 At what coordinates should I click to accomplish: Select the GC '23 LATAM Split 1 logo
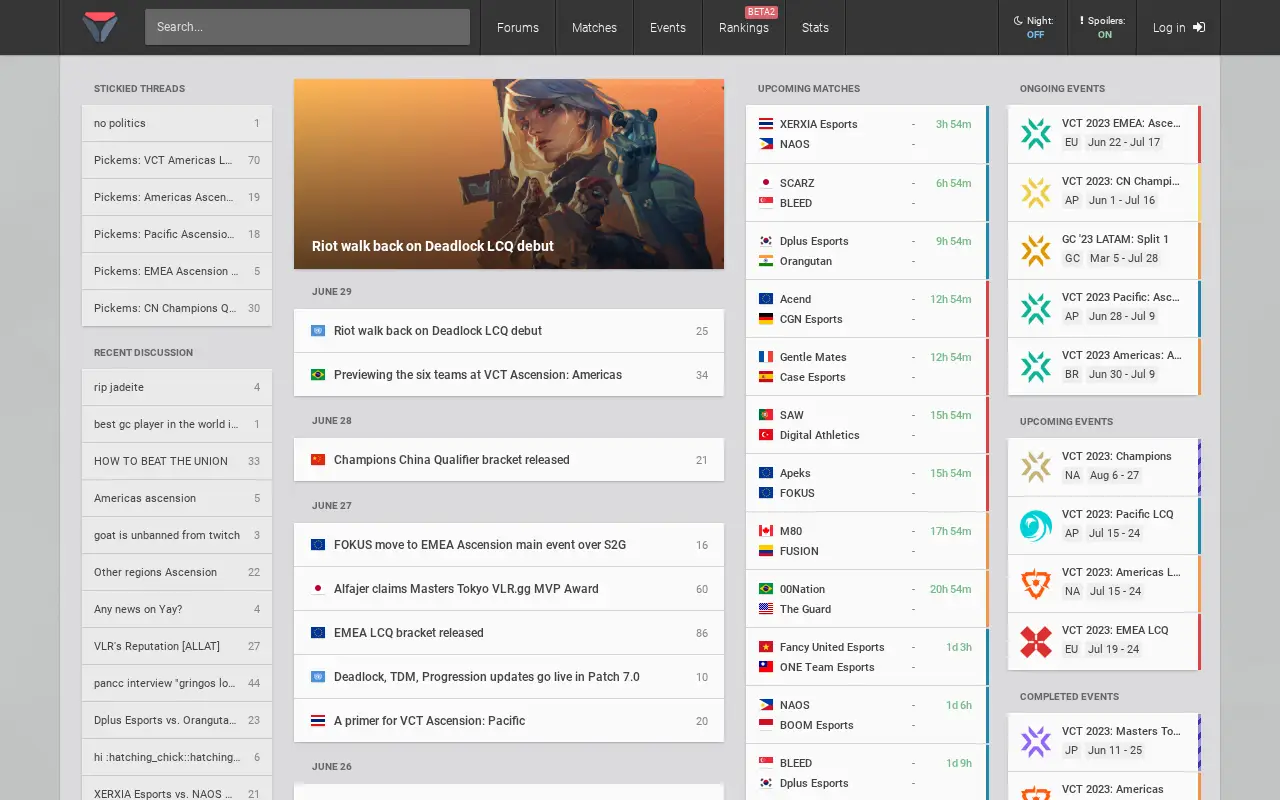tap(1036, 250)
